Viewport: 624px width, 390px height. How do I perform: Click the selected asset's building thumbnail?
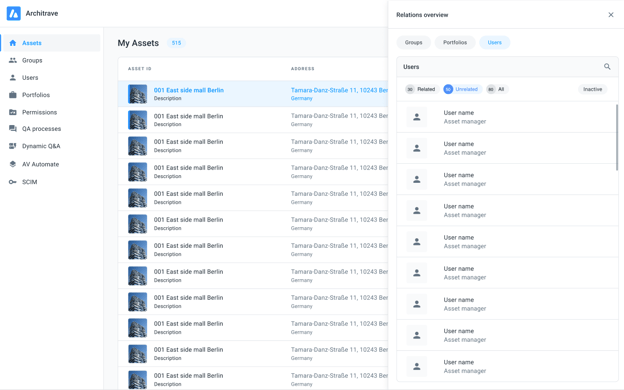coord(137,94)
